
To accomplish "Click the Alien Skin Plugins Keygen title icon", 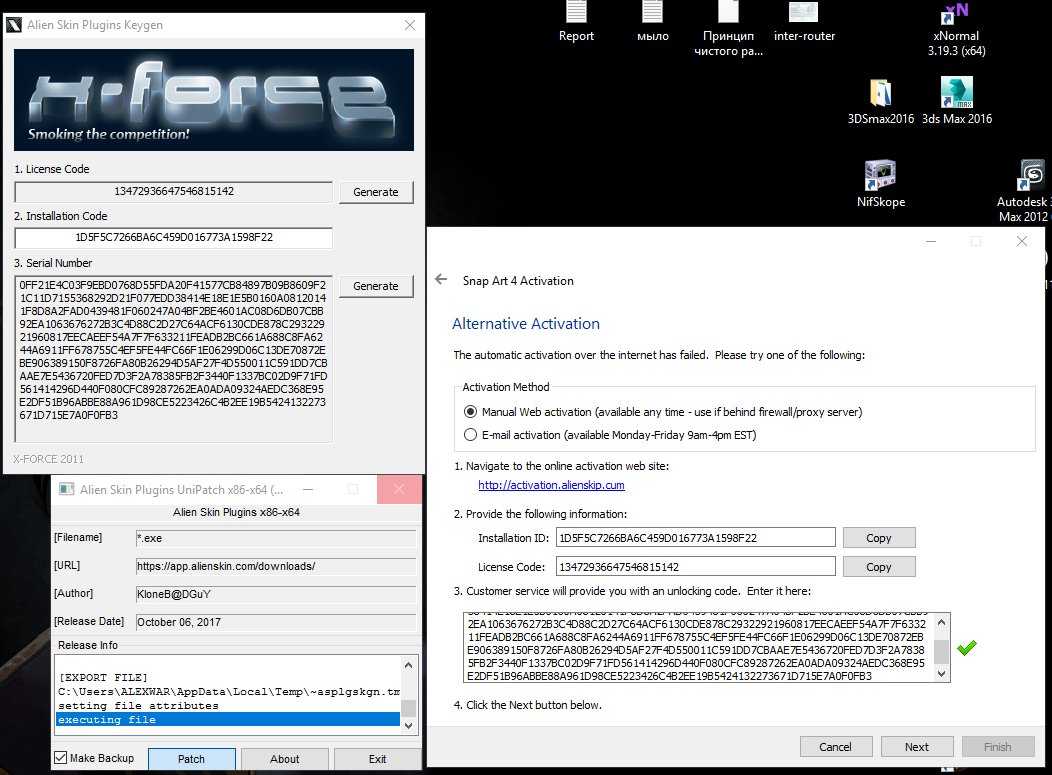I will tap(14, 25).
